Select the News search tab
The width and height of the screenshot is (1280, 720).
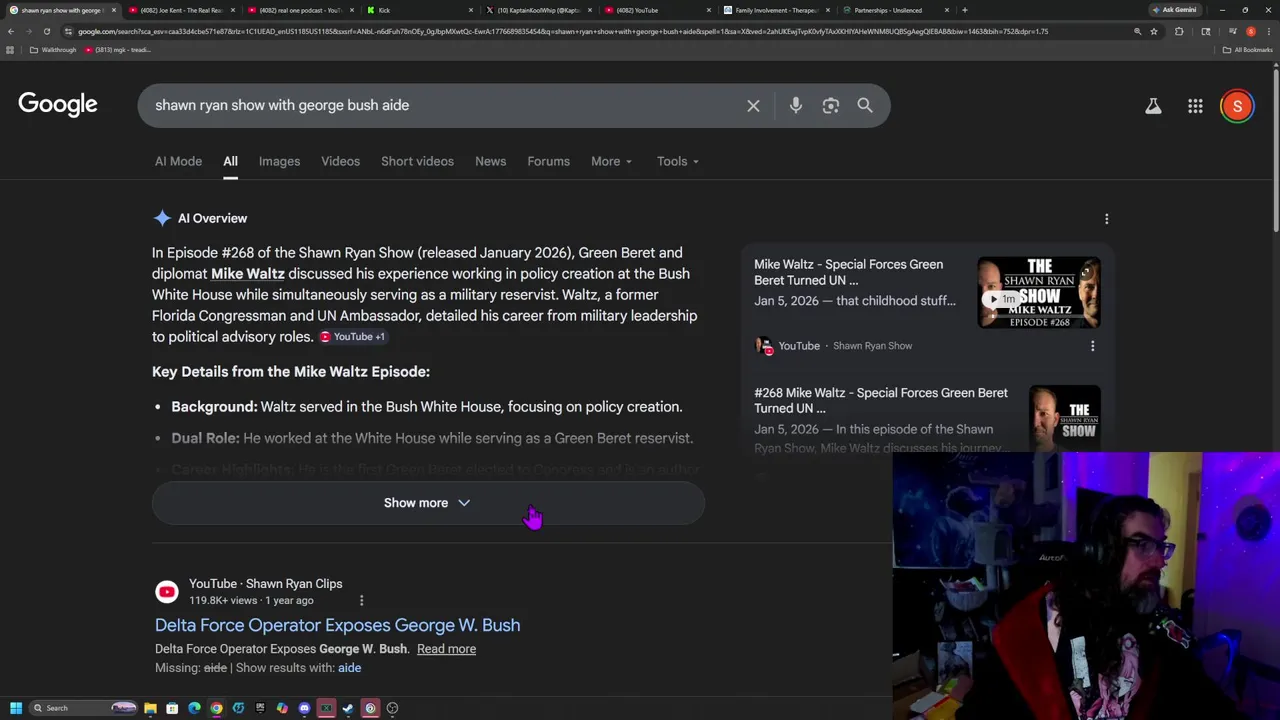tap(490, 161)
